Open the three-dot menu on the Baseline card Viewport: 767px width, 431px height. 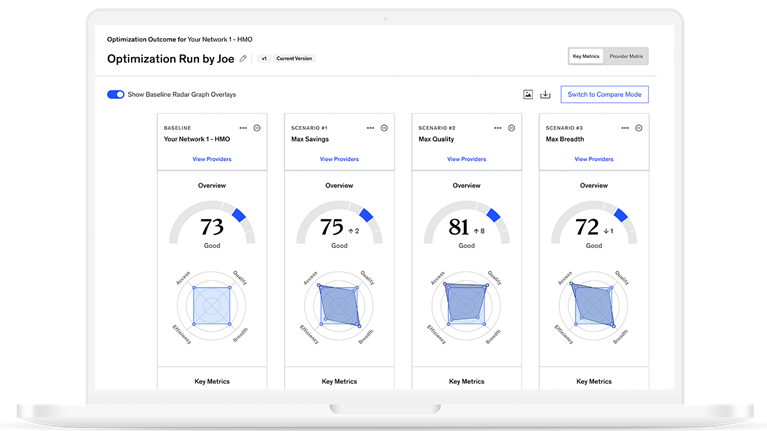pos(242,128)
